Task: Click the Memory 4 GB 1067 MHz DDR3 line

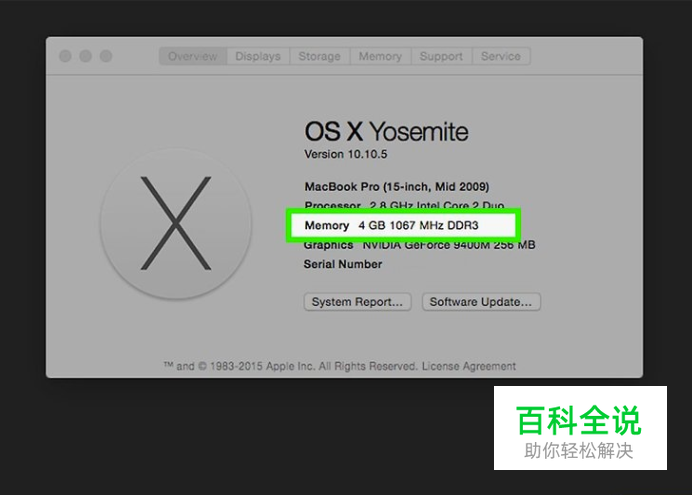Action: pyautogui.click(x=391, y=225)
